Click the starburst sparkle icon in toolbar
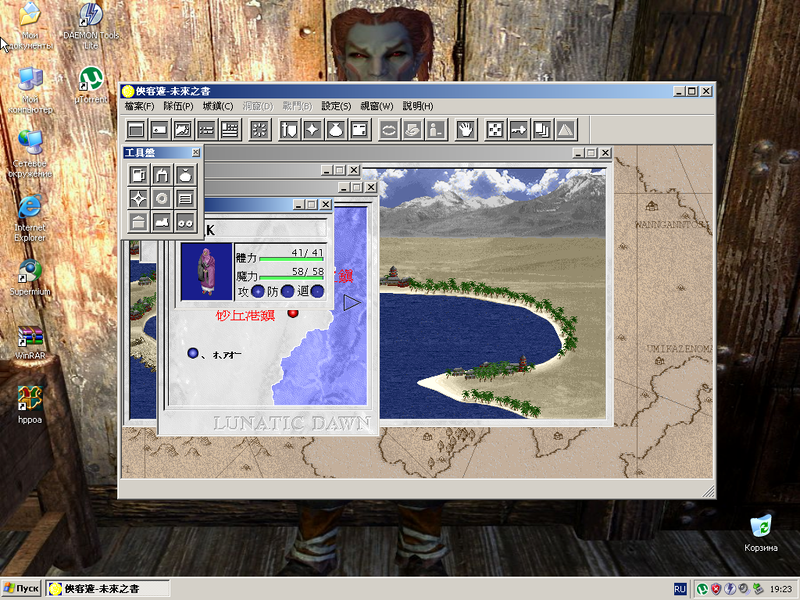Image resolution: width=800 pixels, height=600 pixels. click(260, 130)
